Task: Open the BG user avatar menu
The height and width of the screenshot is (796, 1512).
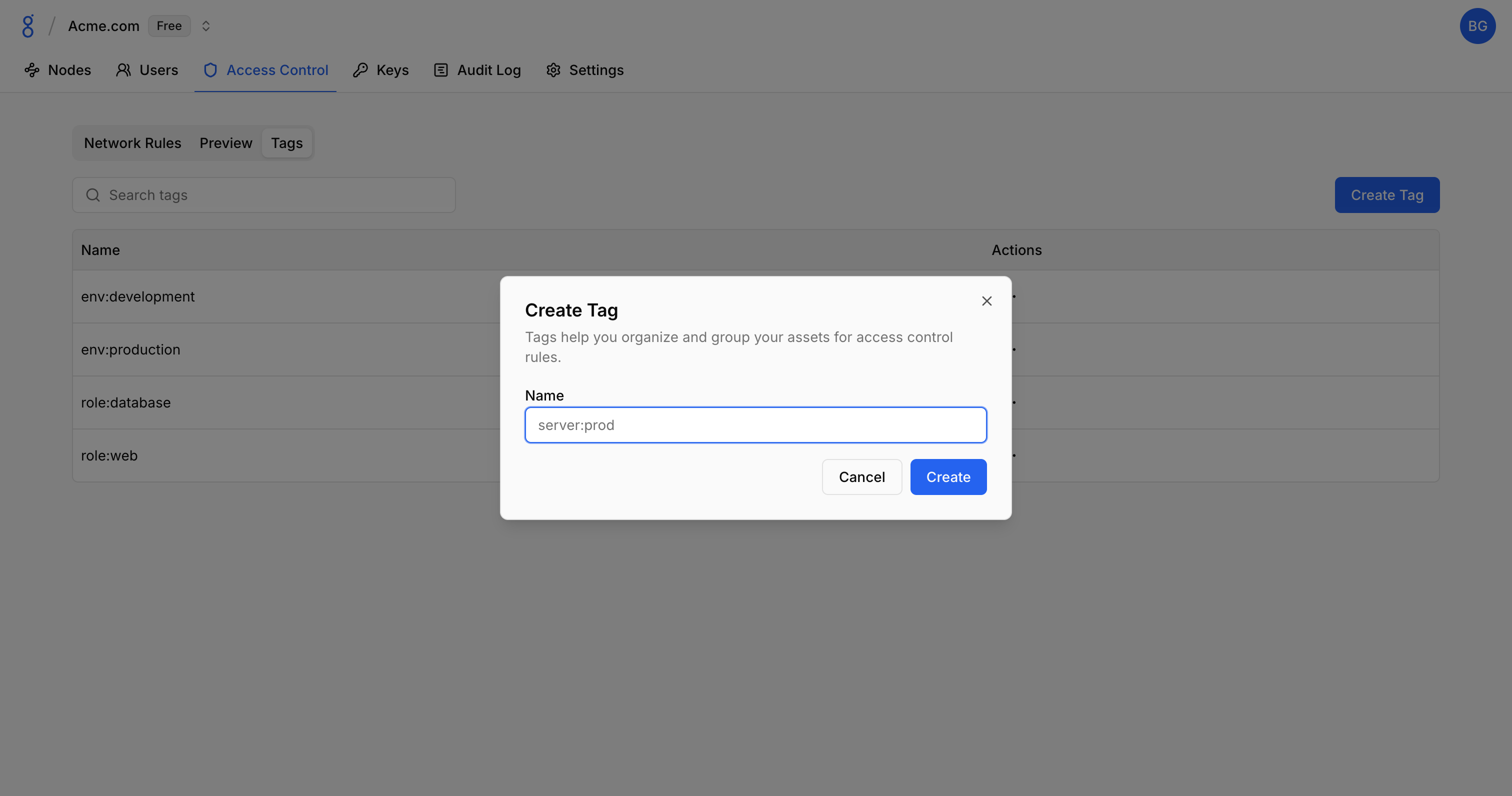Action: pos(1477,26)
